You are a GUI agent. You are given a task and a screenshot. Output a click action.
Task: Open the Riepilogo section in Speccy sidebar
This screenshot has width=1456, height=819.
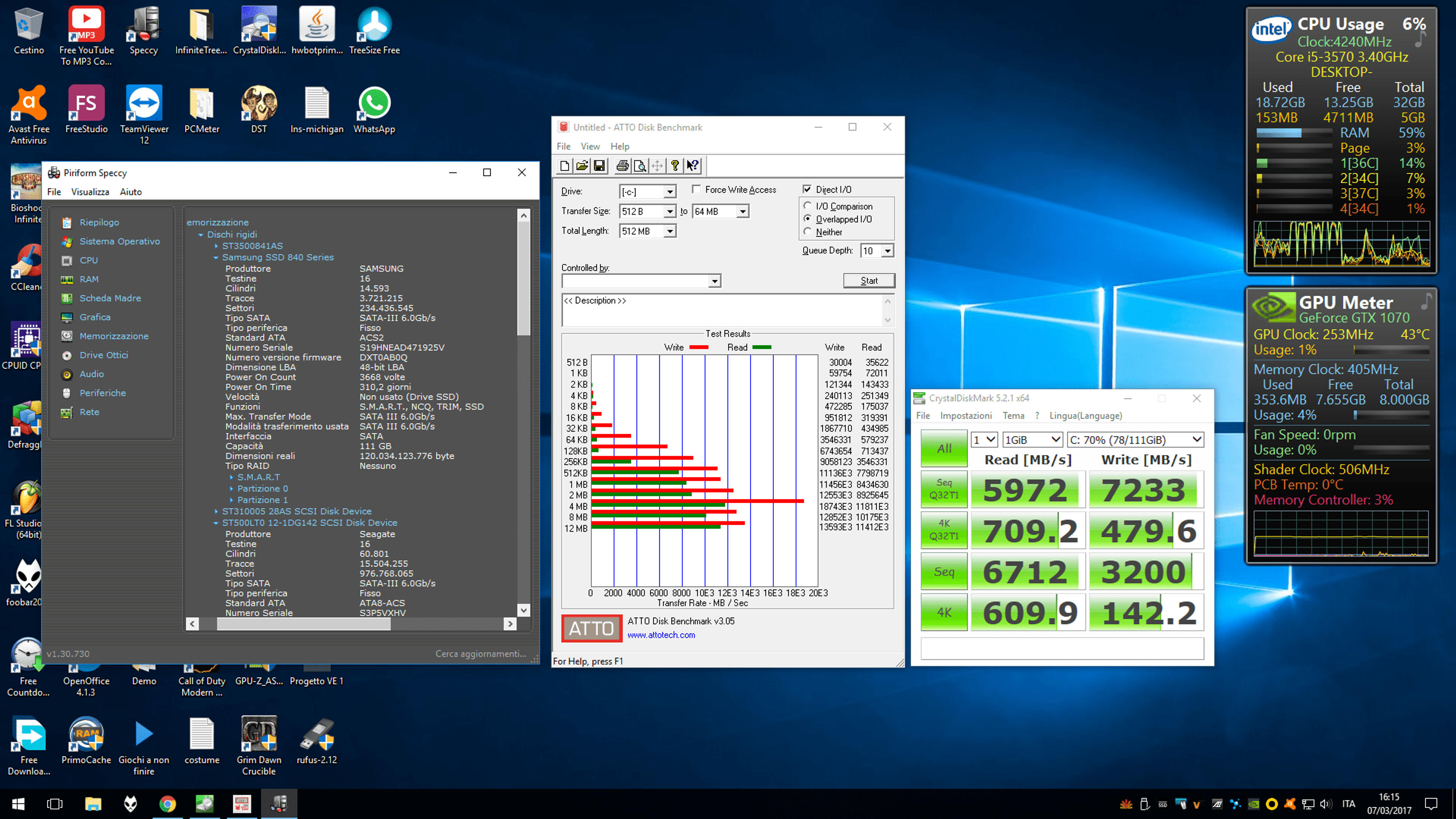click(x=99, y=222)
